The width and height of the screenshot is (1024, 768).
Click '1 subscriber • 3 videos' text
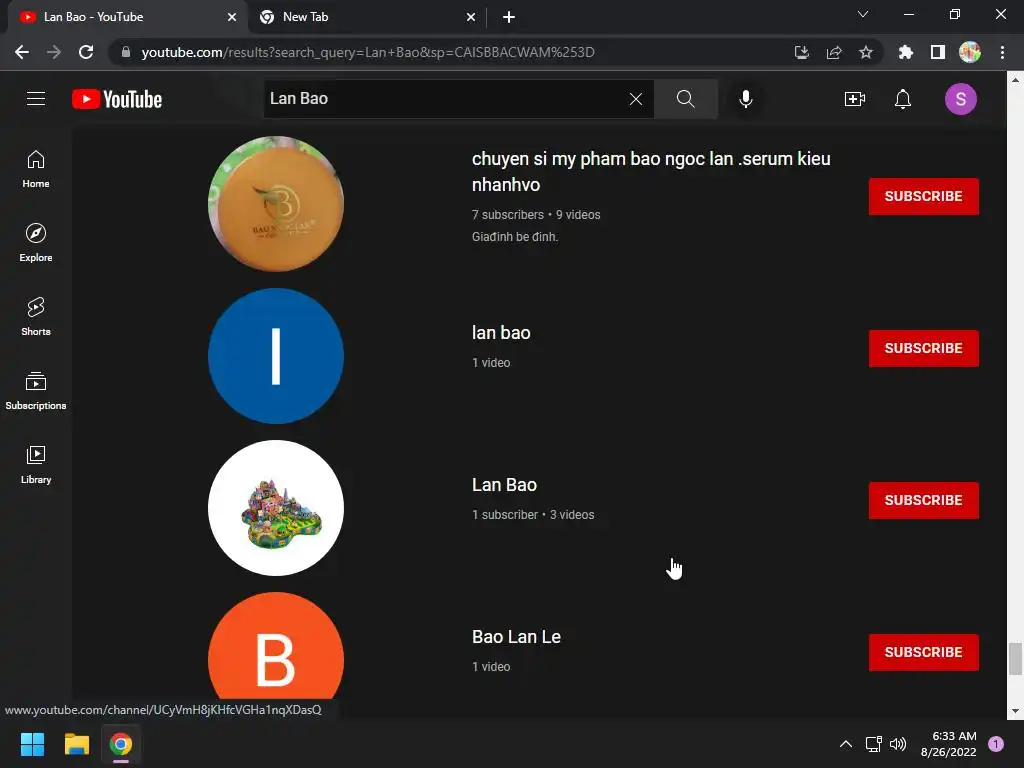click(533, 515)
